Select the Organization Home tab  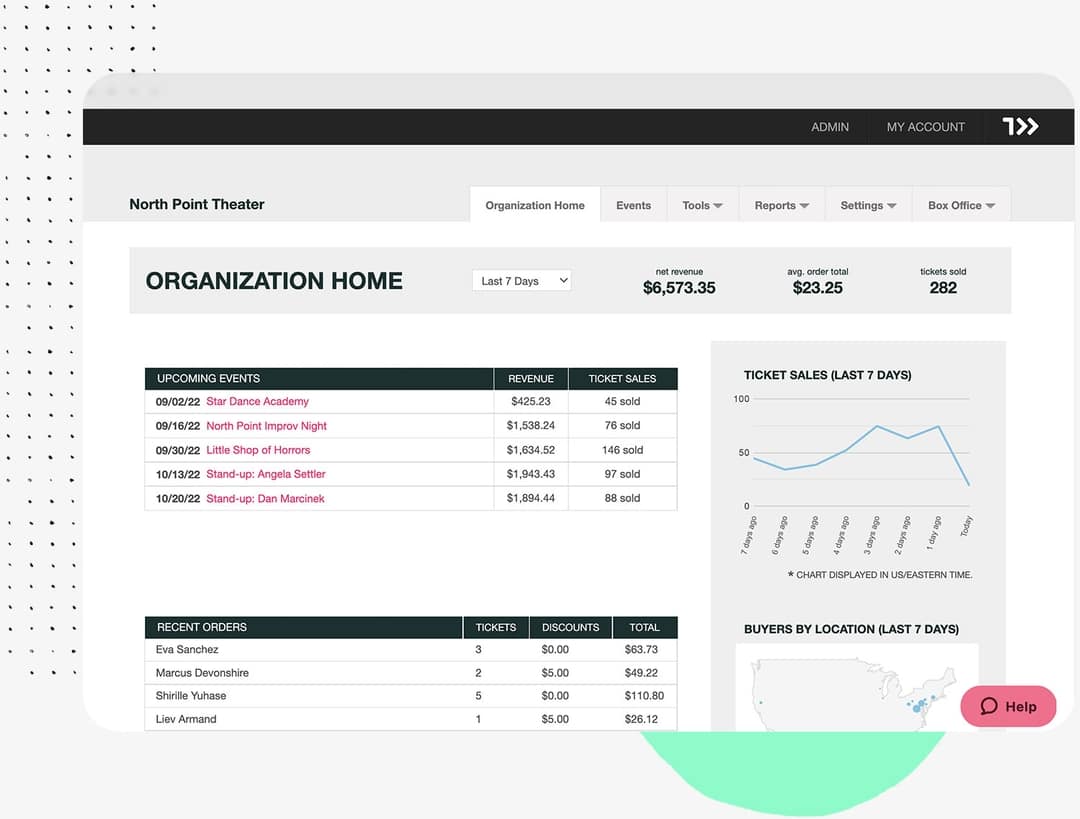pyautogui.click(x=534, y=205)
